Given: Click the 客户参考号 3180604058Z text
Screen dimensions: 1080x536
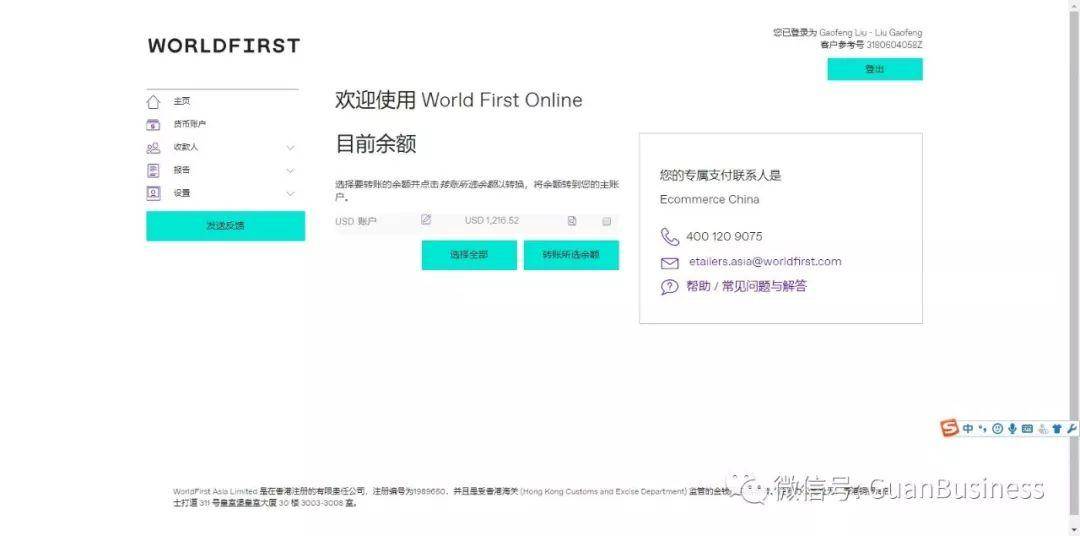Looking at the screenshot, I should click(x=871, y=45).
